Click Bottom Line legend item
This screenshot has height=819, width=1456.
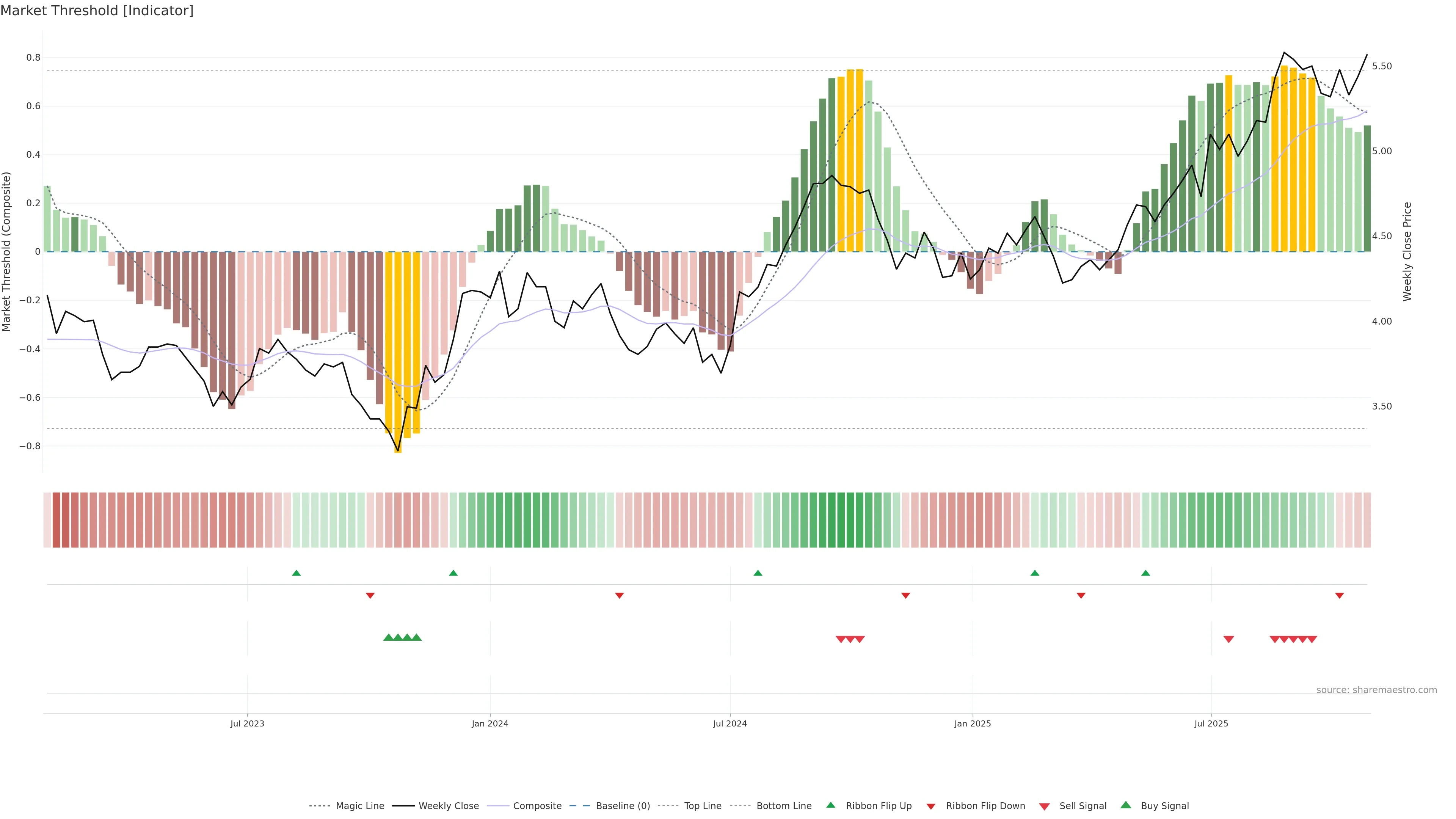click(x=783, y=806)
